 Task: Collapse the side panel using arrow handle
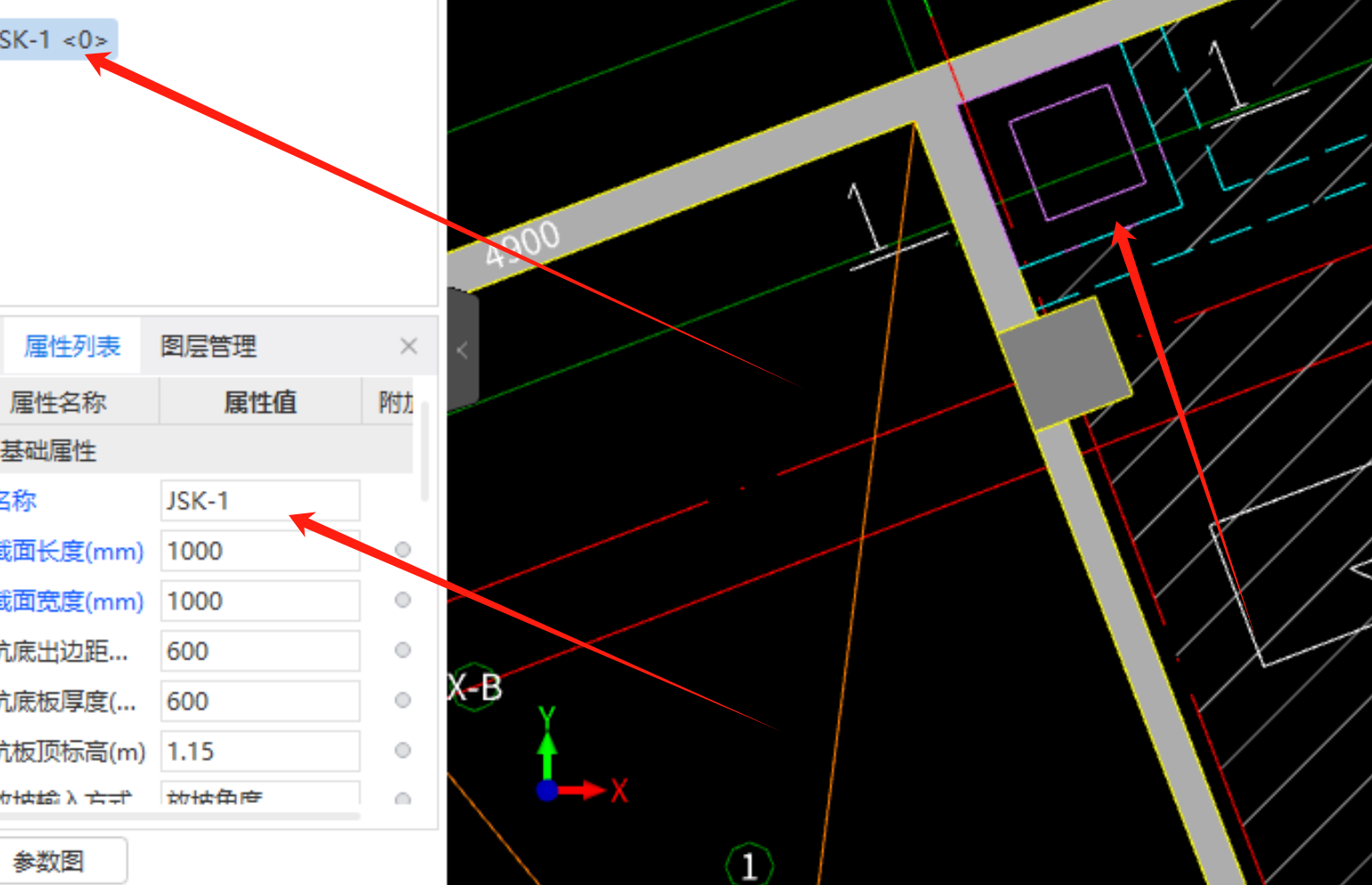[462, 350]
